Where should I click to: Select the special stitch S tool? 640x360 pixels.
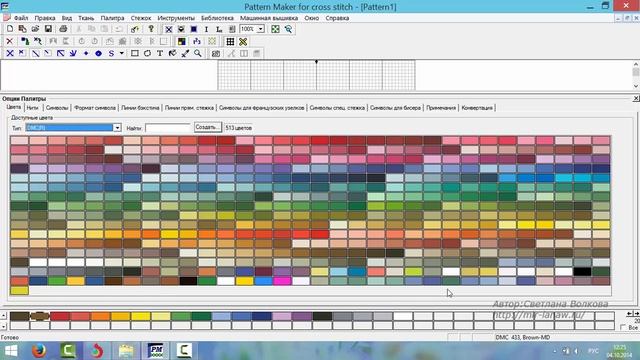111,53
